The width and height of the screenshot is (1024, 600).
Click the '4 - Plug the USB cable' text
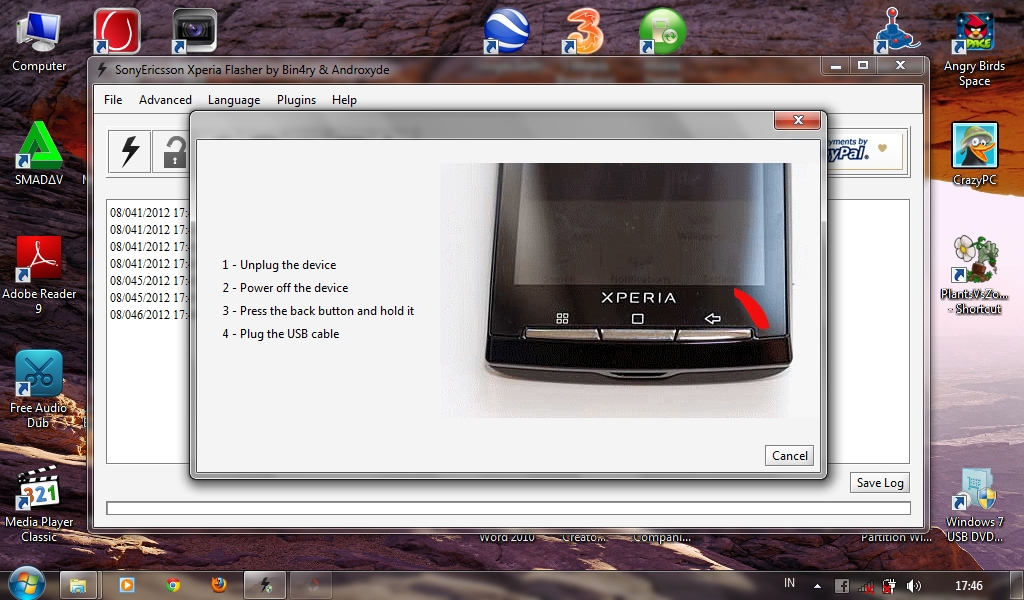(281, 334)
